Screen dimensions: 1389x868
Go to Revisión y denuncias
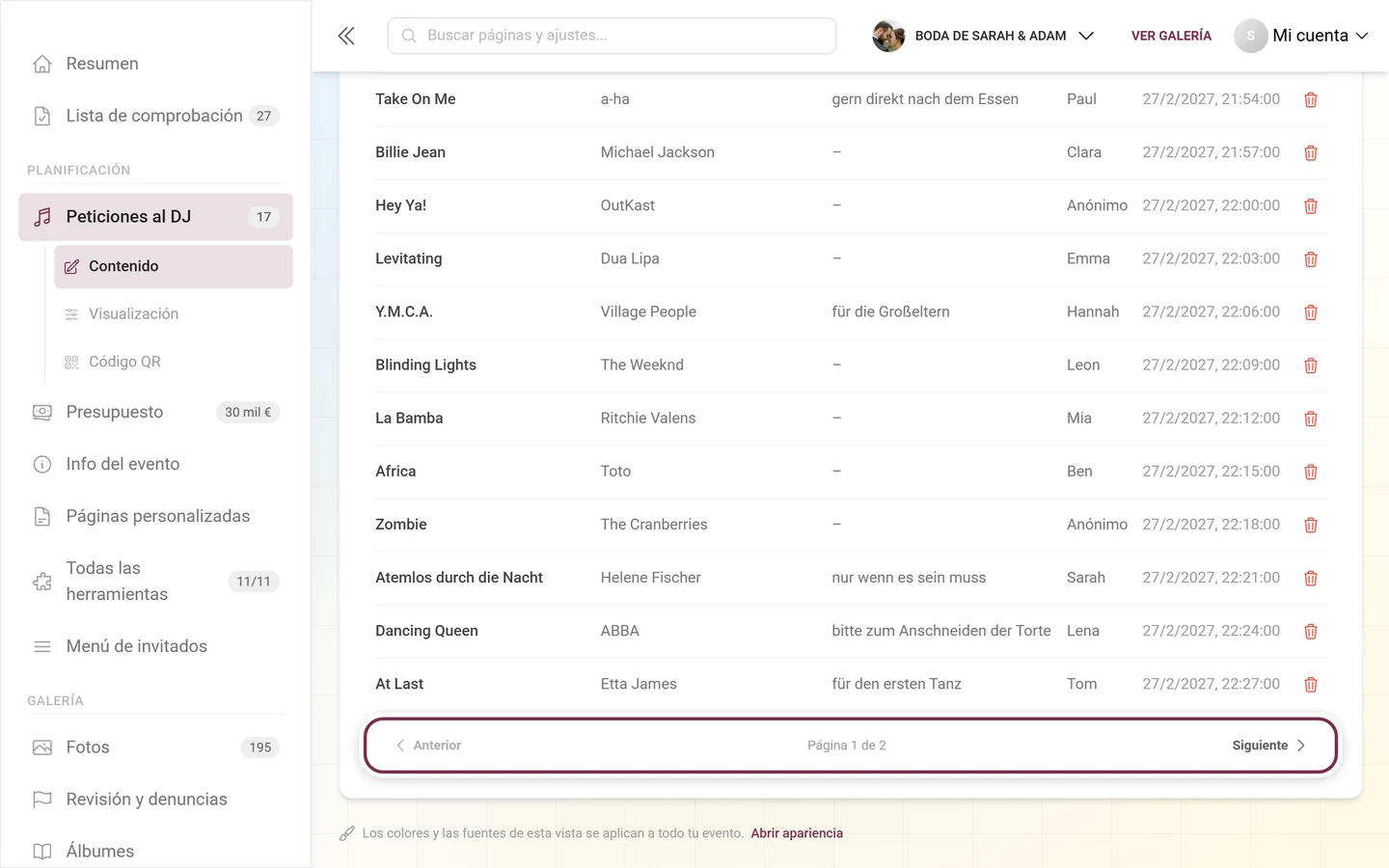coord(155,800)
